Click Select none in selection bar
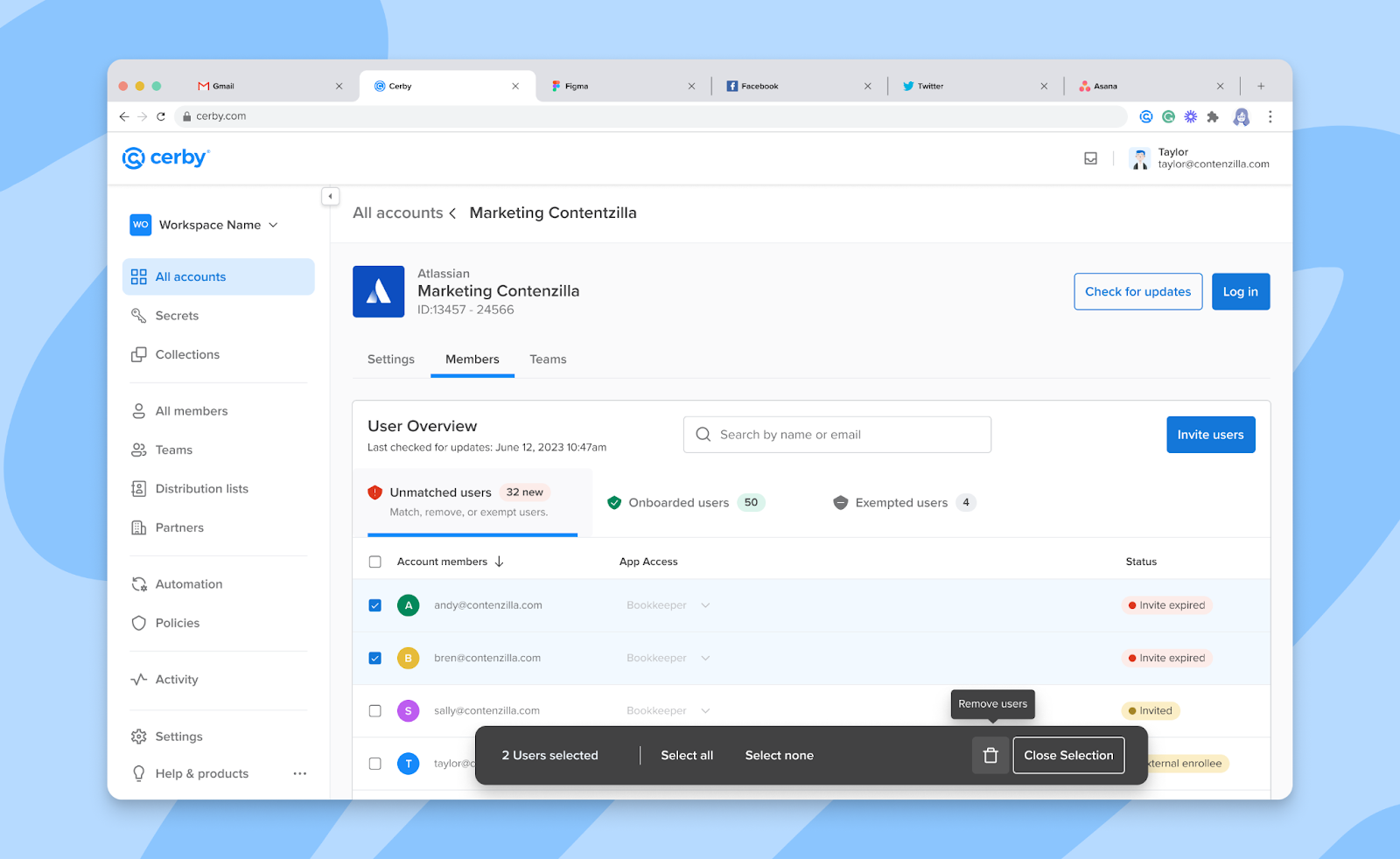Viewport: 1400px width, 859px height. pos(780,756)
